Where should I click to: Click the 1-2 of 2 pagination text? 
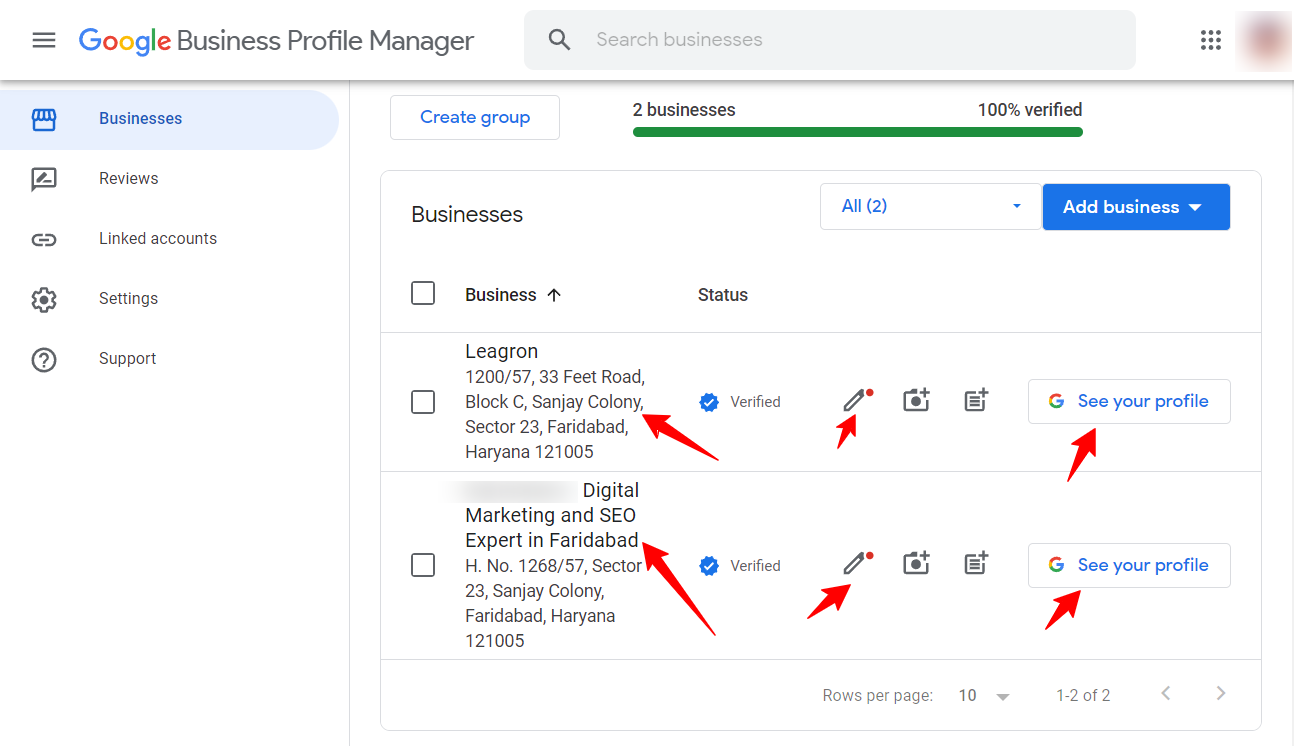click(1083, 695)
